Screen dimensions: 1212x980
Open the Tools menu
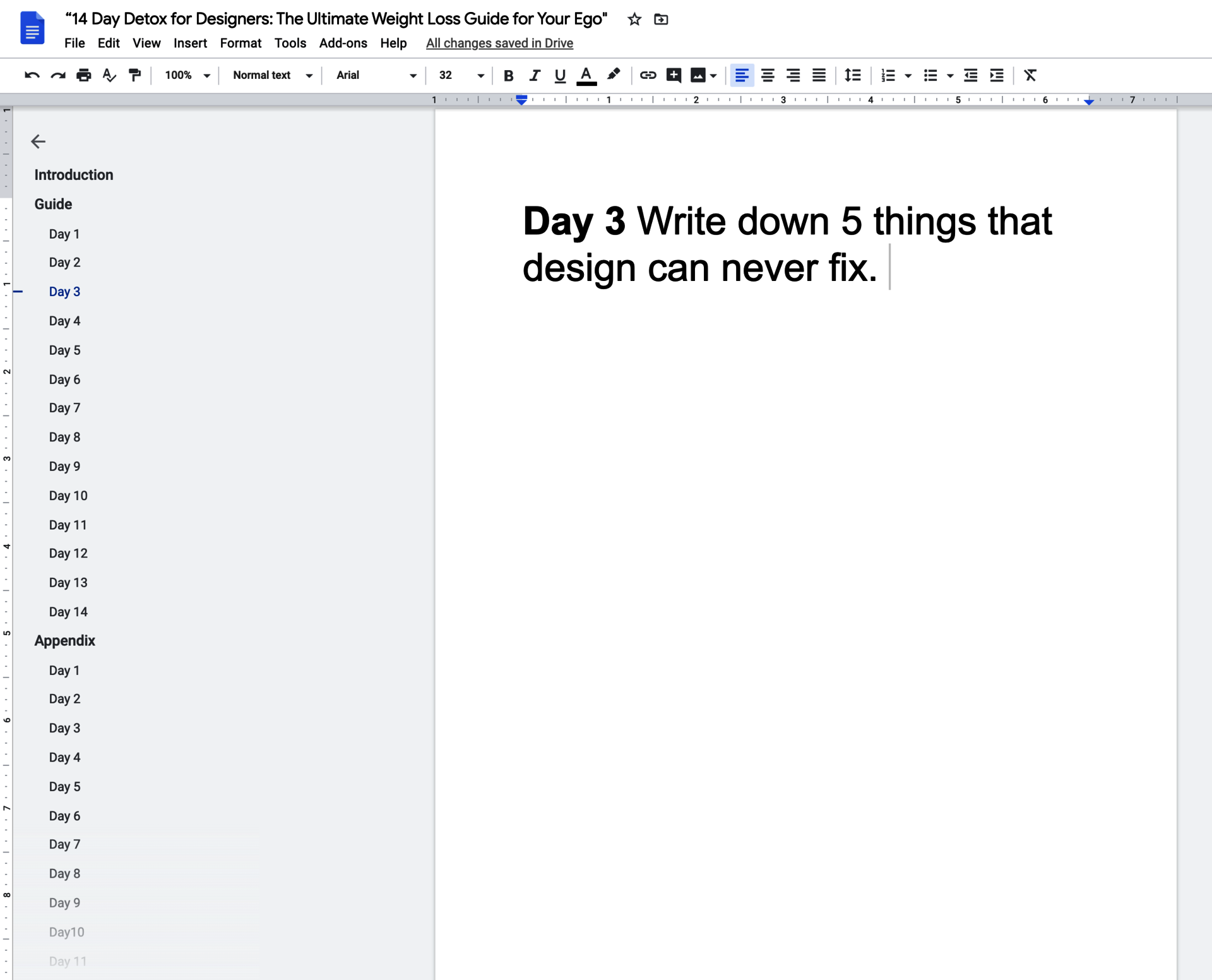pos(290,43)
